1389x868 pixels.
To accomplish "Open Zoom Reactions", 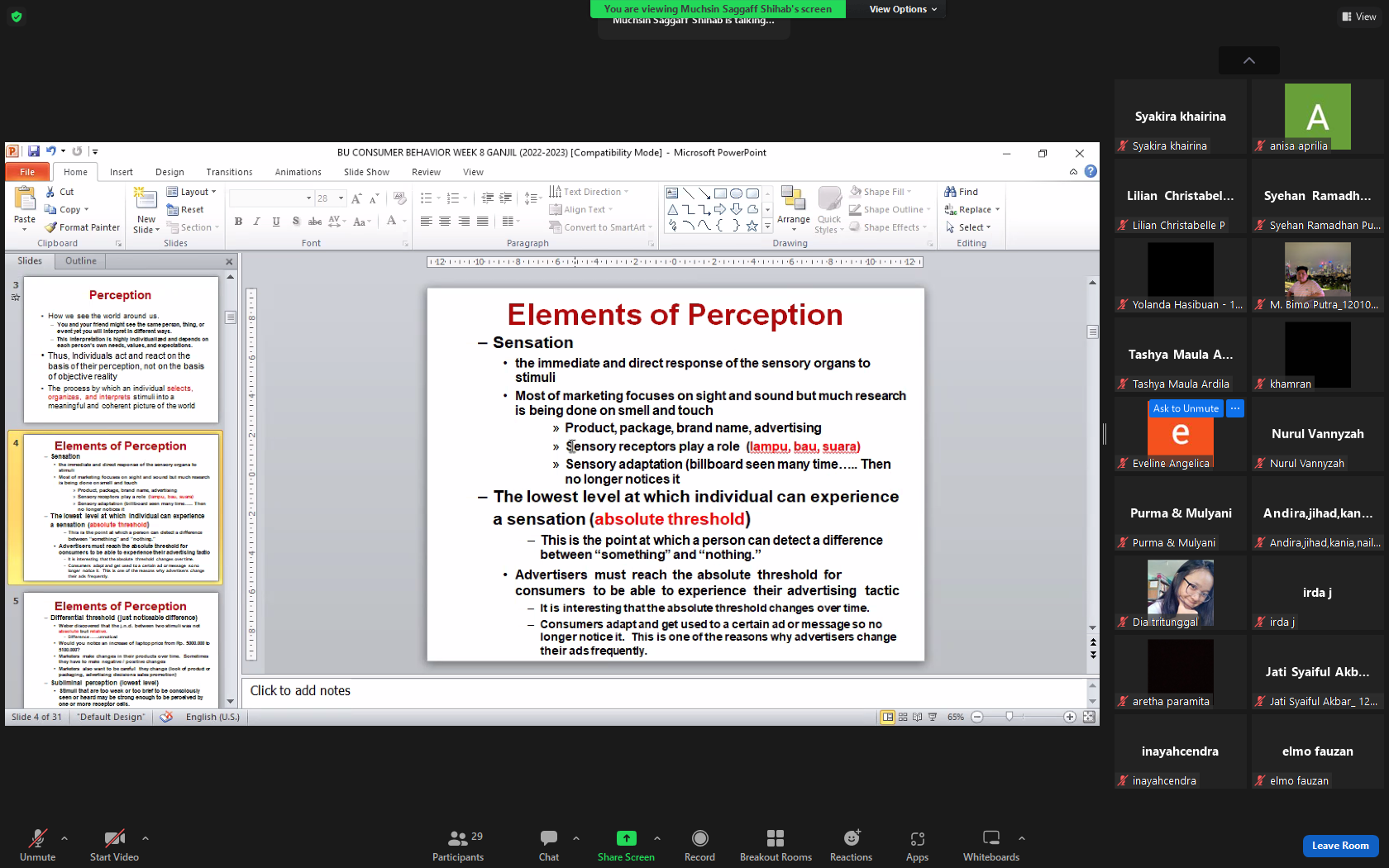I will [851, 846].
